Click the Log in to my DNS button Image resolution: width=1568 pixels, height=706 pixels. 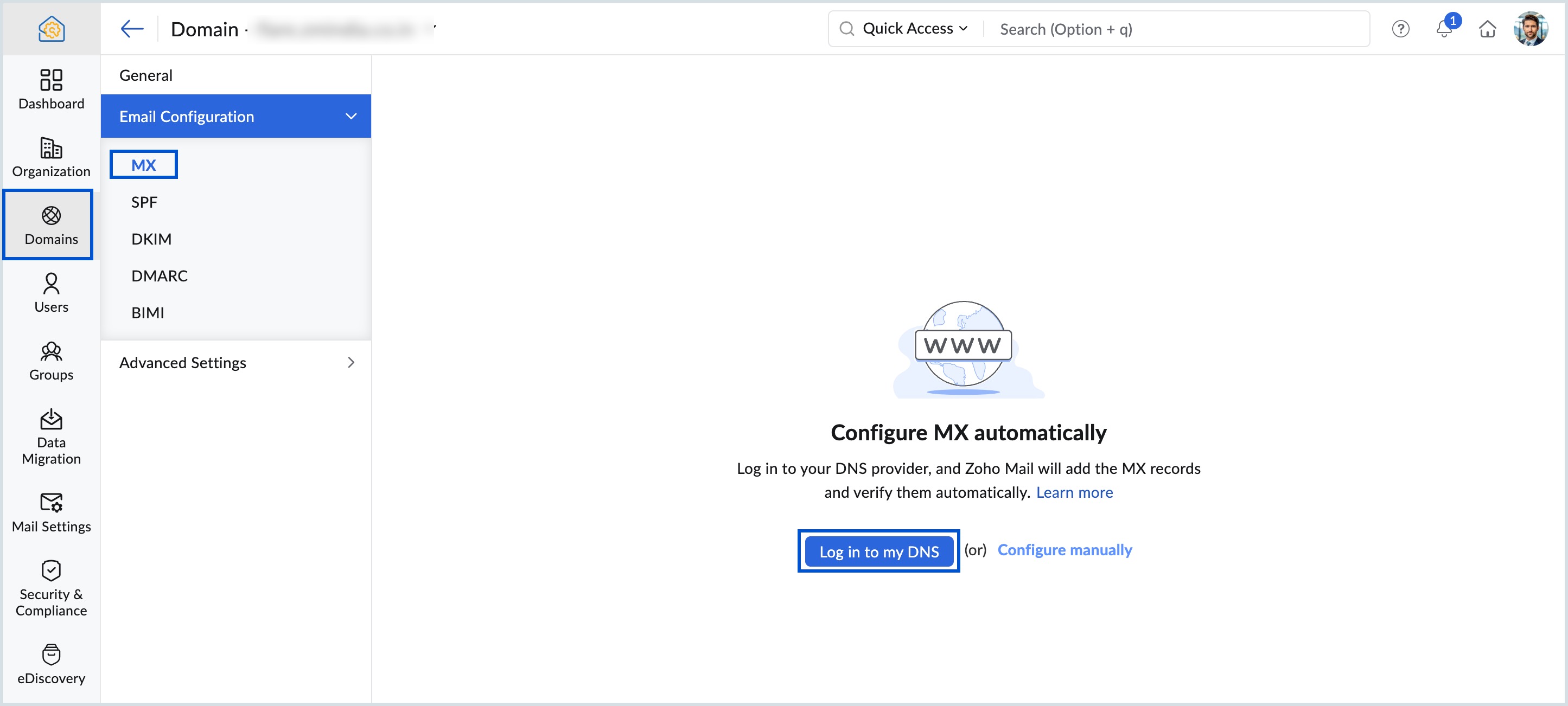click(x=878, y=551)
